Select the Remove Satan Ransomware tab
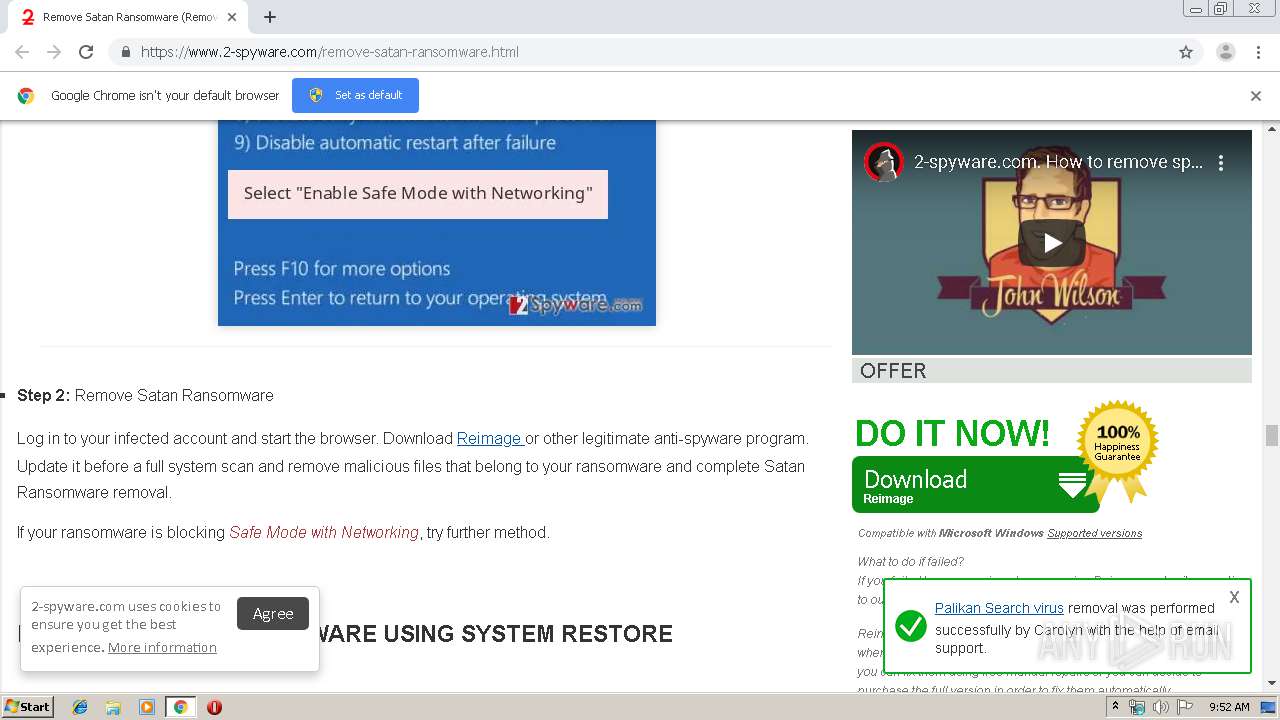 [129, 17]
